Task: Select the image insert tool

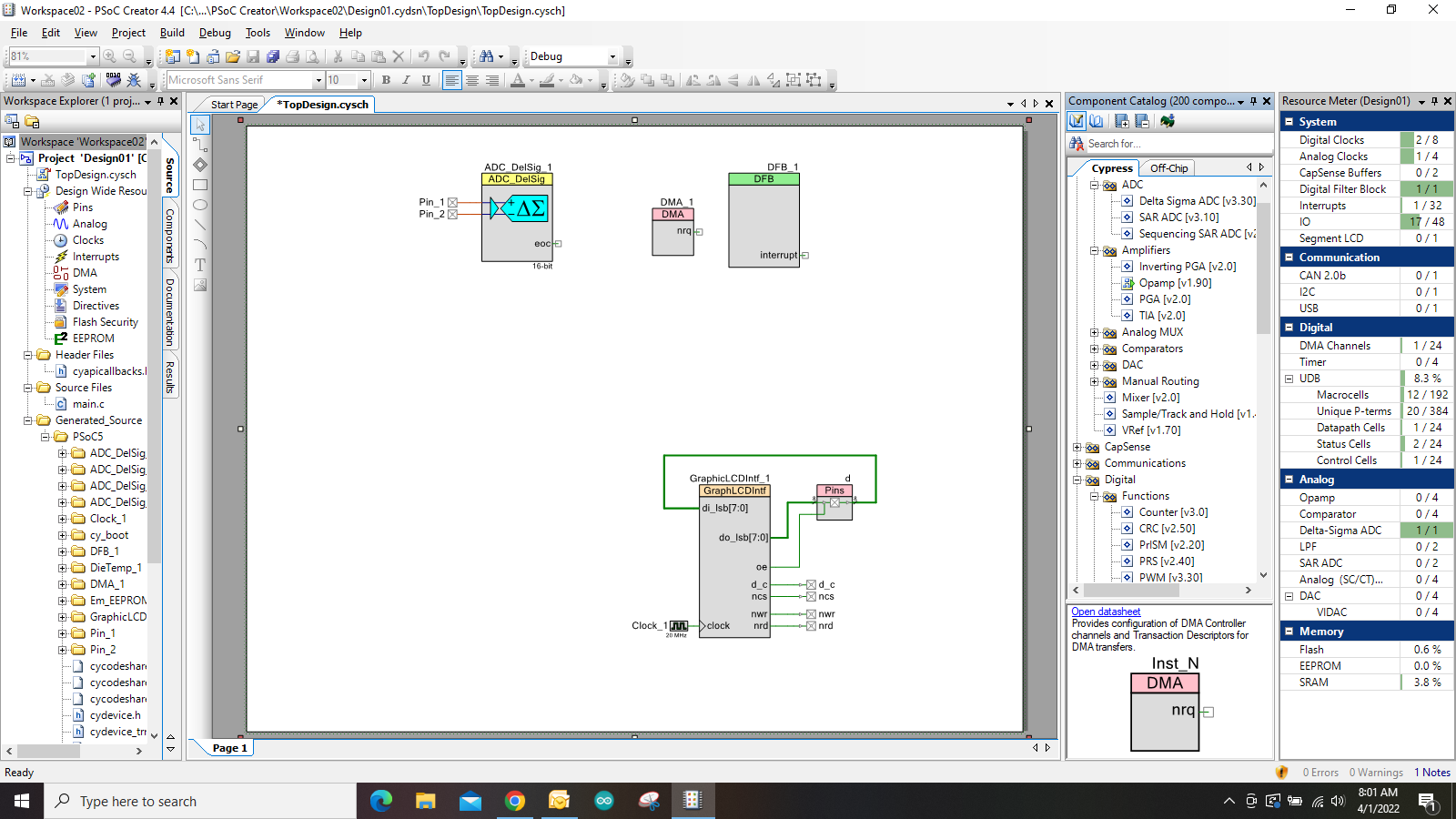Action: tap(200, 285)
